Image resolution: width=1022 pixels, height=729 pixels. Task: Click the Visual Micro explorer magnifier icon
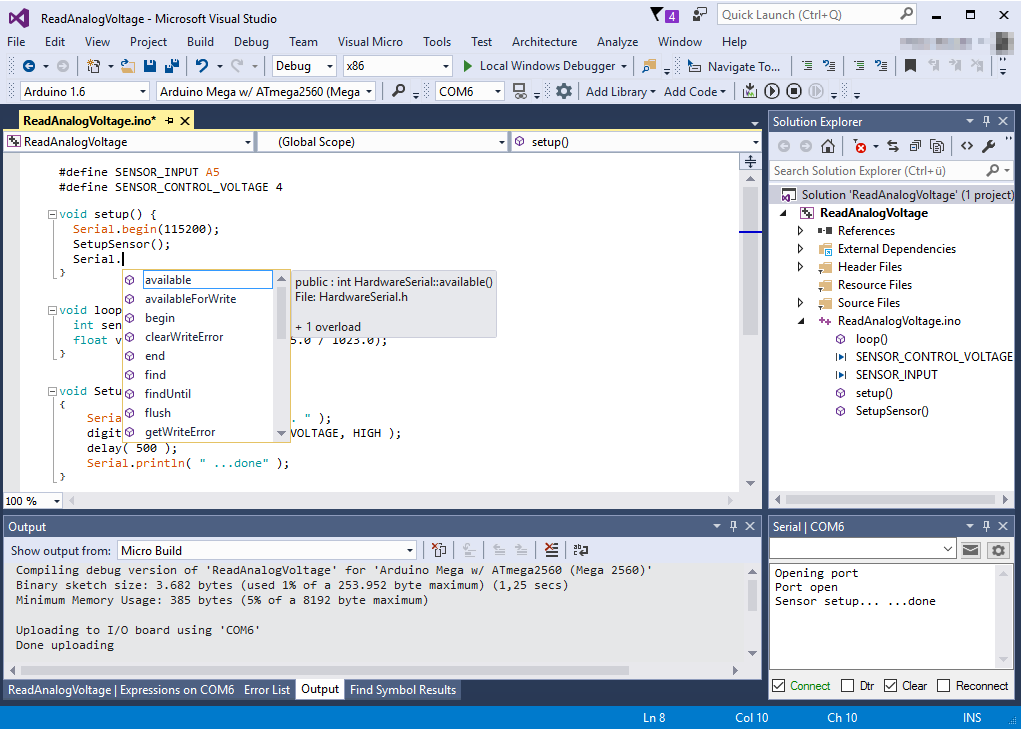[398, 91]
